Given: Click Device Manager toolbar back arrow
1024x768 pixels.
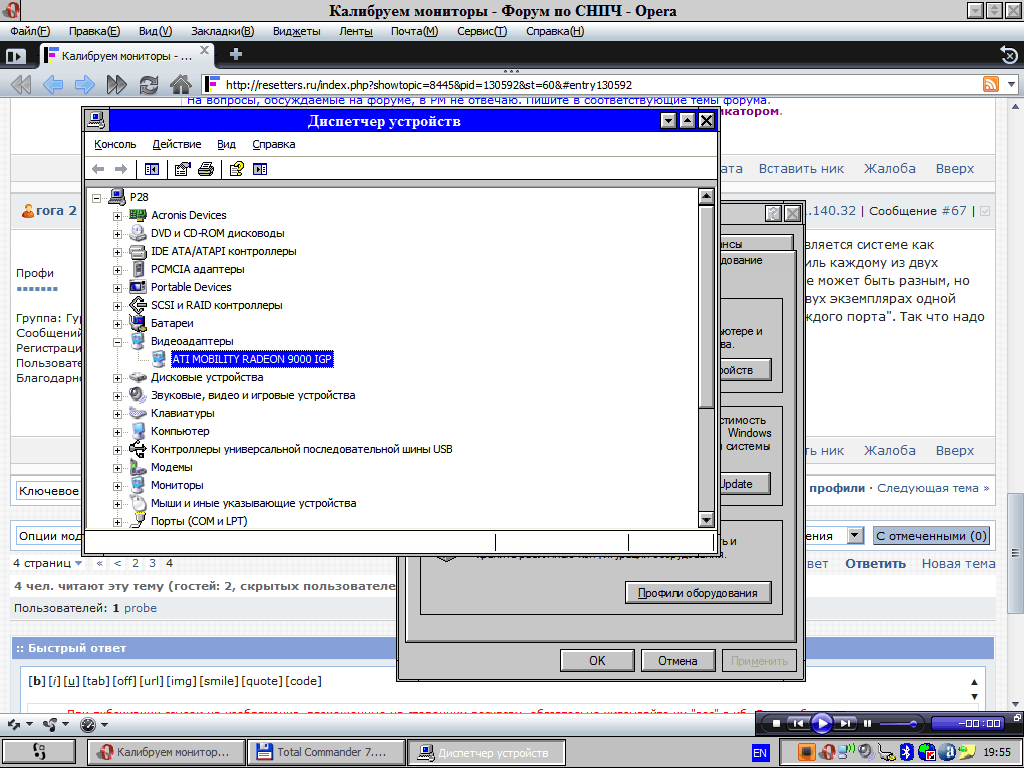Looking at the screenshot, I should tap(99, 169).
